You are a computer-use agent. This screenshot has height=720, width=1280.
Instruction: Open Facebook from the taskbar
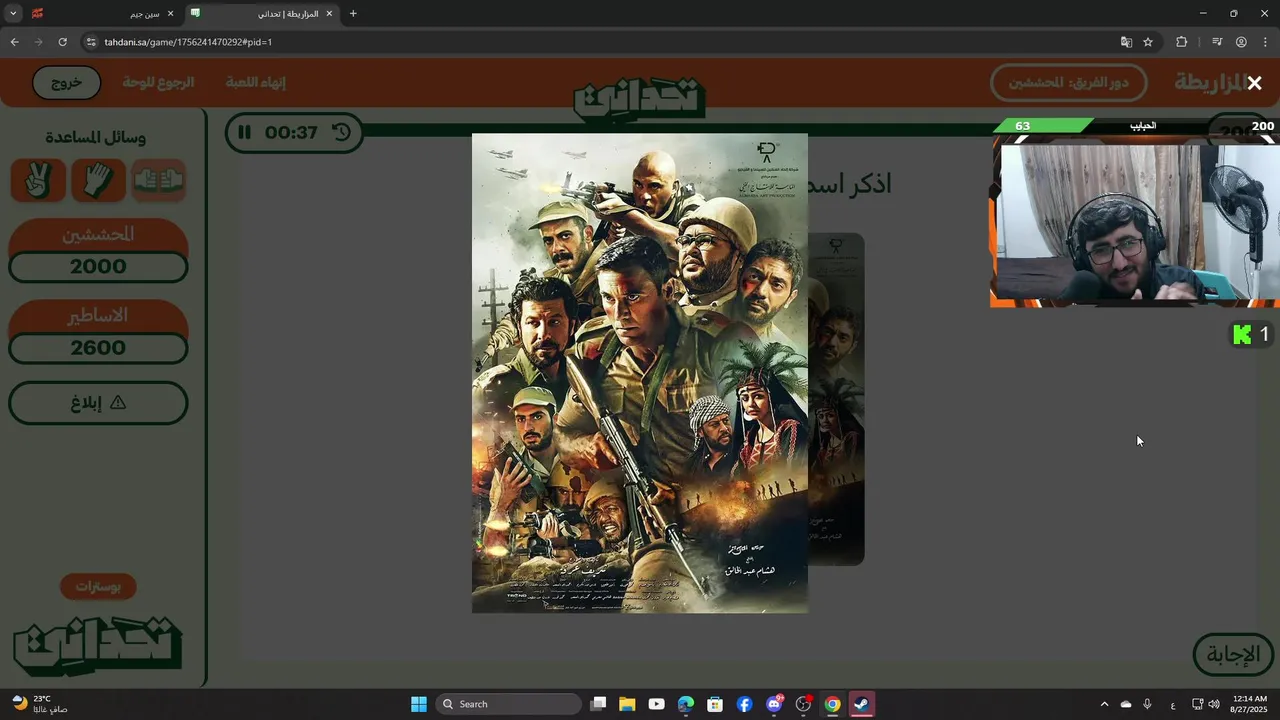(x=744, y=704)
